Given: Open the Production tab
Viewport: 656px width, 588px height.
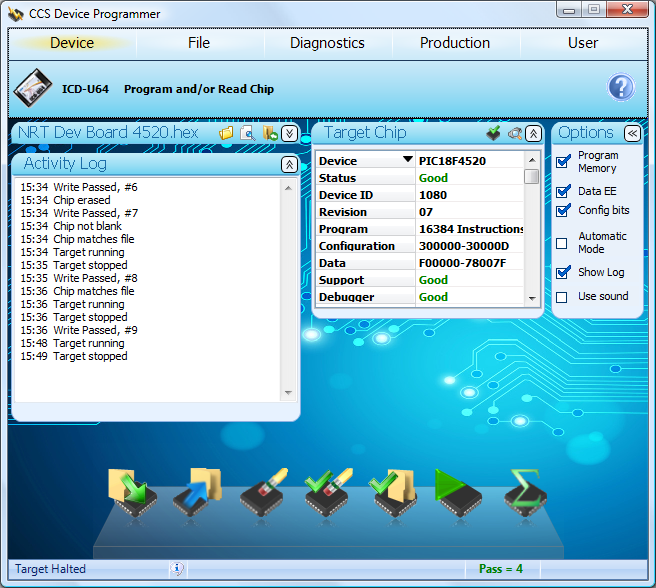Looking at the screenshot, I should tap(455, 43).
